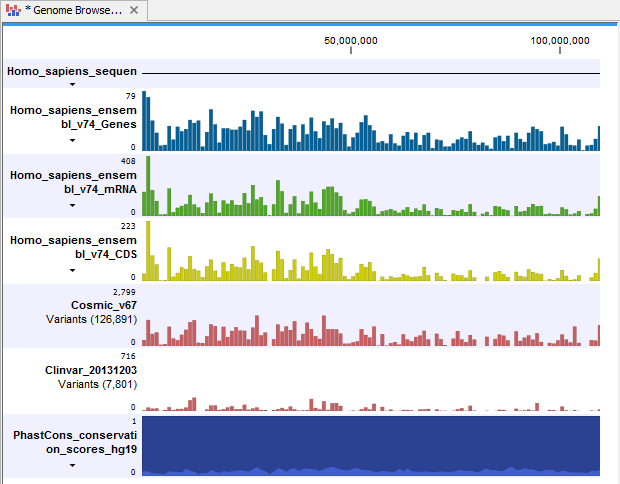
Task: Click the tallest green bar in the mRNA track
Action: (148, 186)
